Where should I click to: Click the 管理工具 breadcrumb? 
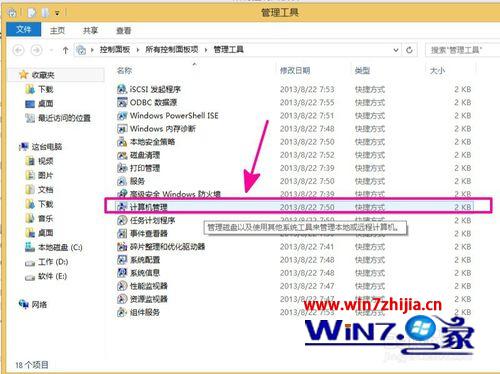(228, 50)
